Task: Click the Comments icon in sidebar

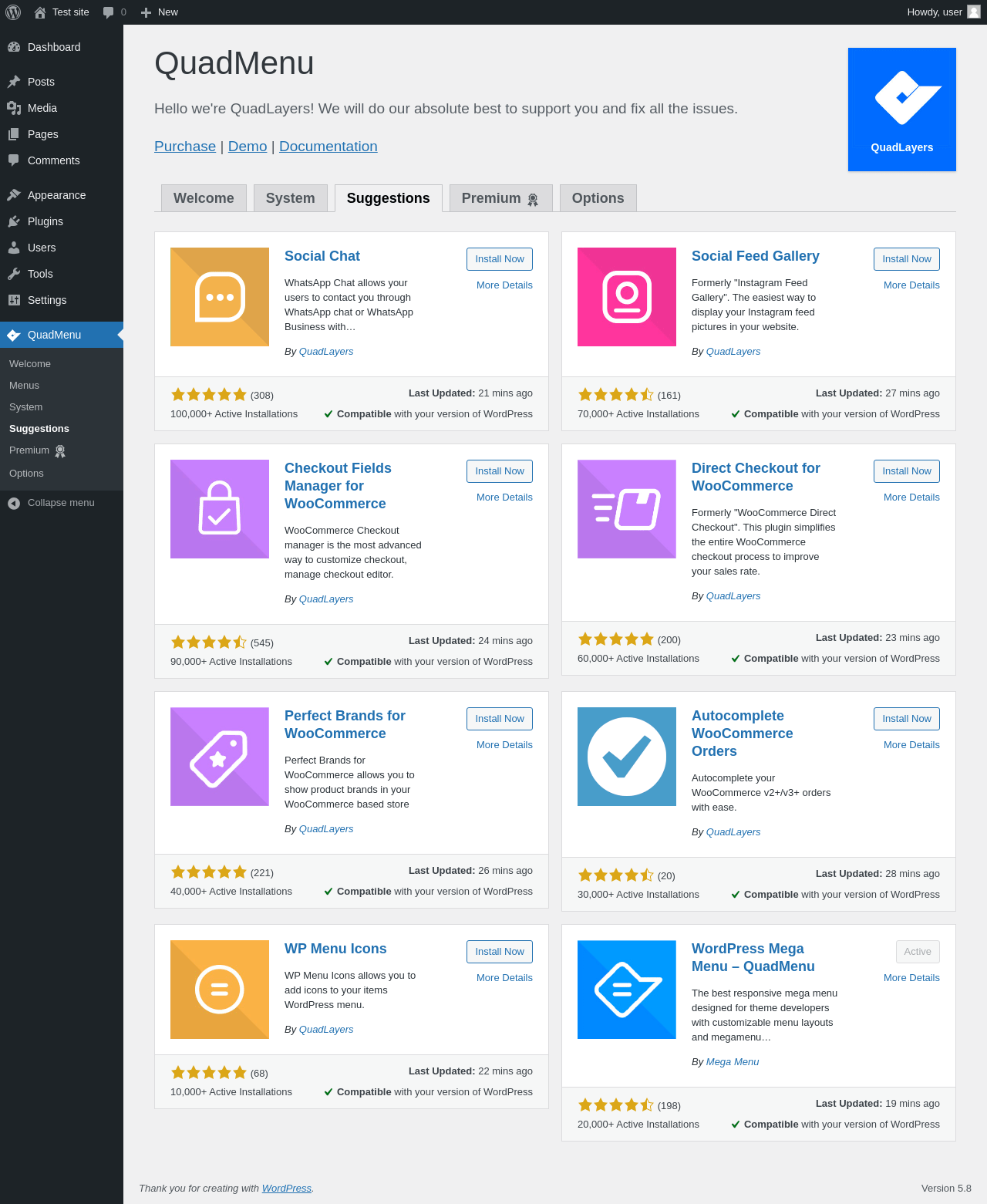Action: click(14, 160)
